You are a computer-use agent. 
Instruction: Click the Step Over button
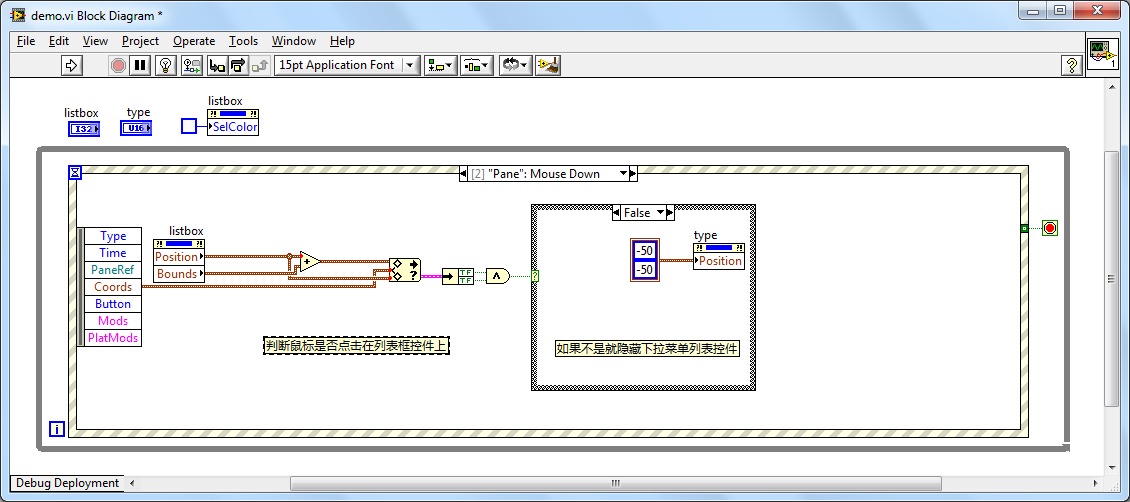coord(238,65)
